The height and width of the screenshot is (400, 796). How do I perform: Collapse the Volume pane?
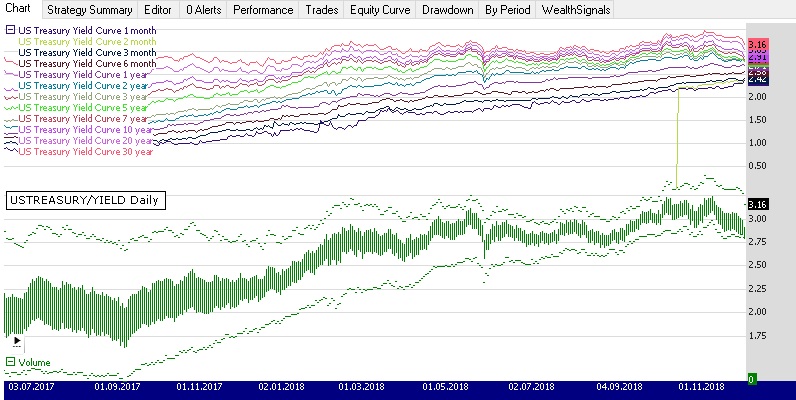[11, 362]
